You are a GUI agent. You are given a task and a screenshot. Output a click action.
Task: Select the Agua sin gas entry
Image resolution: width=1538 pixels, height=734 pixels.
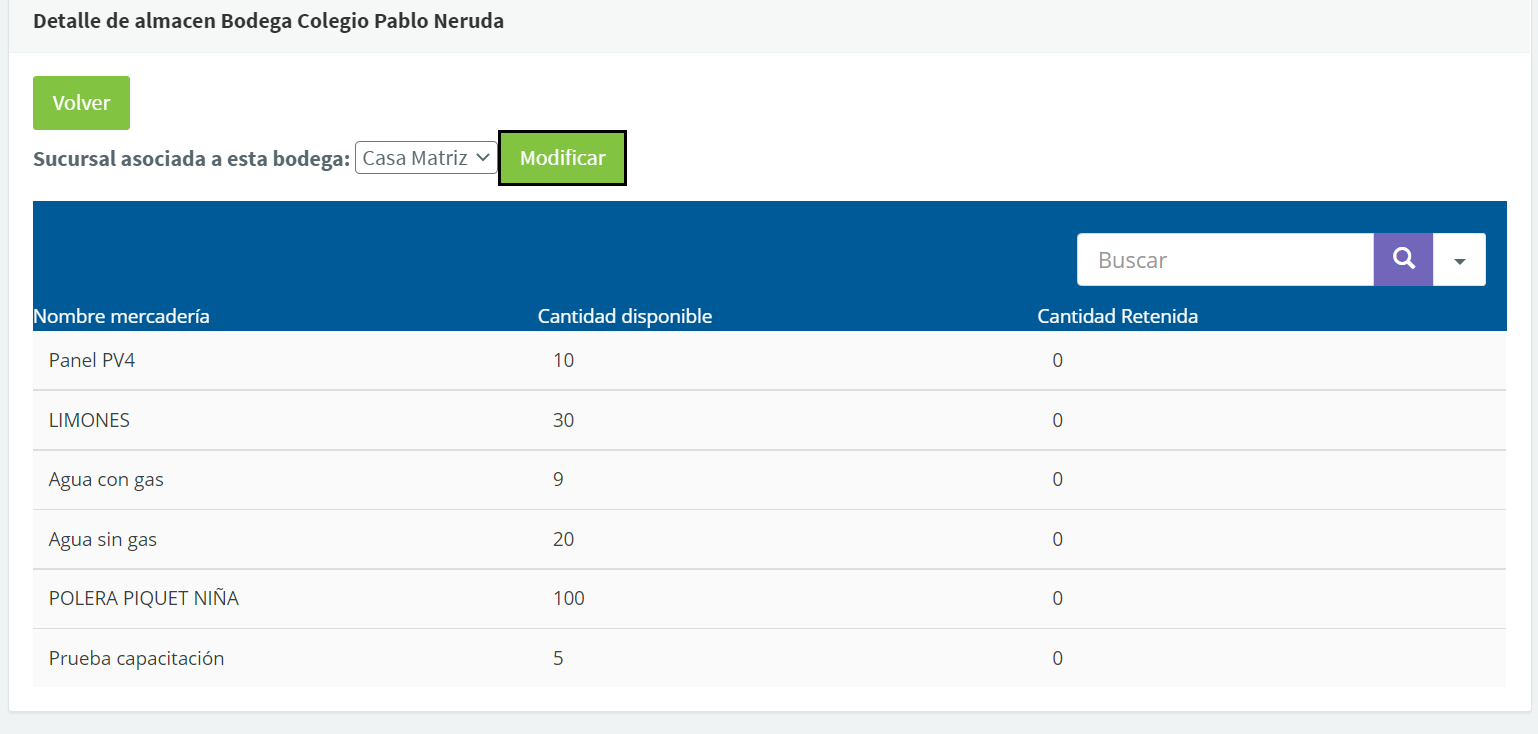point(103,539)
